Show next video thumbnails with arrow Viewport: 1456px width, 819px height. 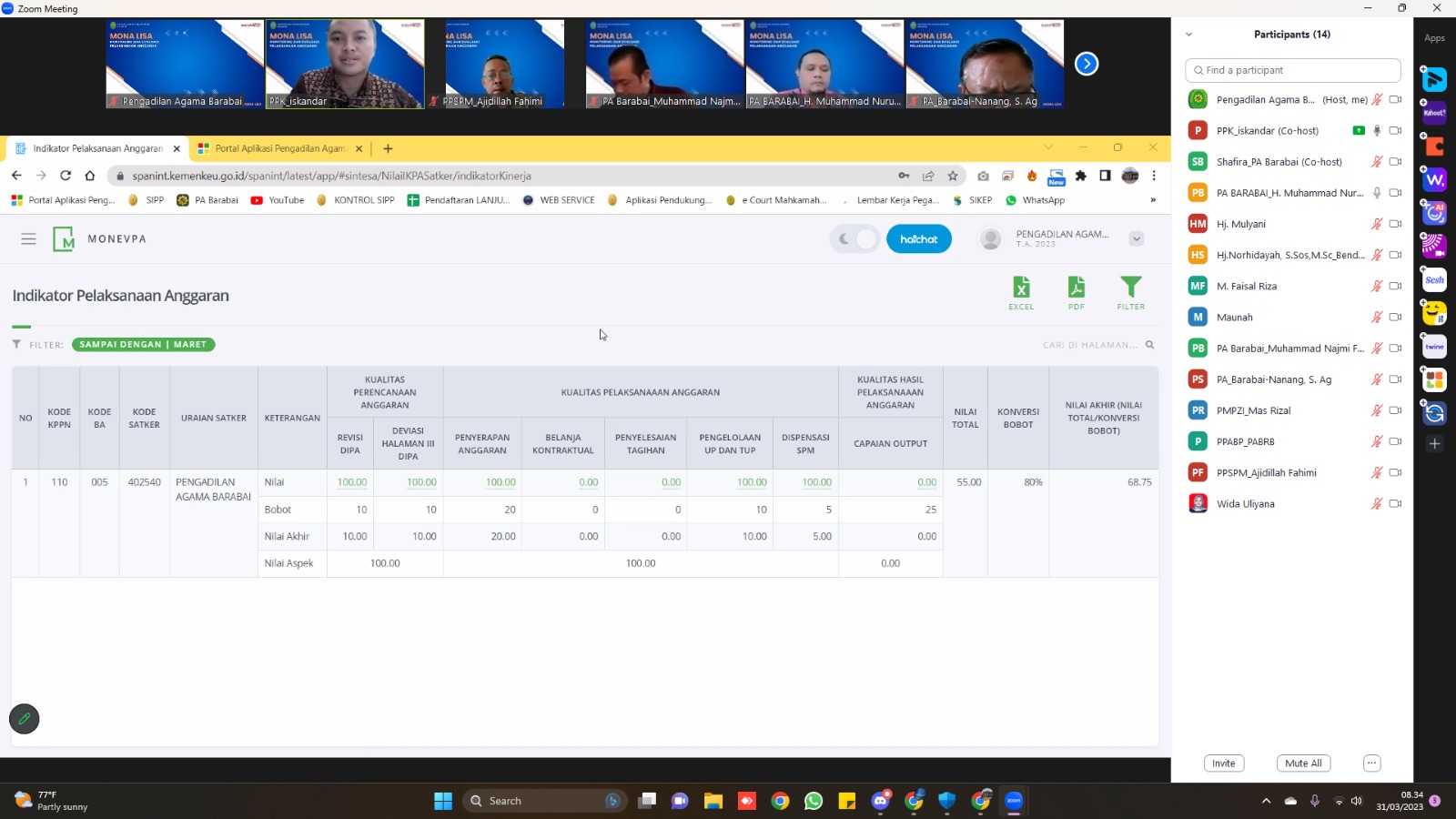tap(1087, 64)
